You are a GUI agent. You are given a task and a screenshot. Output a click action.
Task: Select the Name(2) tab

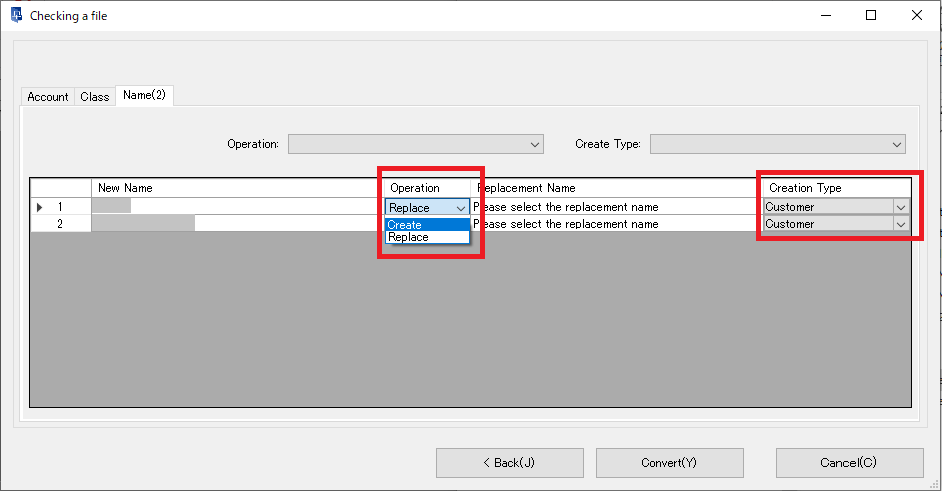(x=145, y=96)
